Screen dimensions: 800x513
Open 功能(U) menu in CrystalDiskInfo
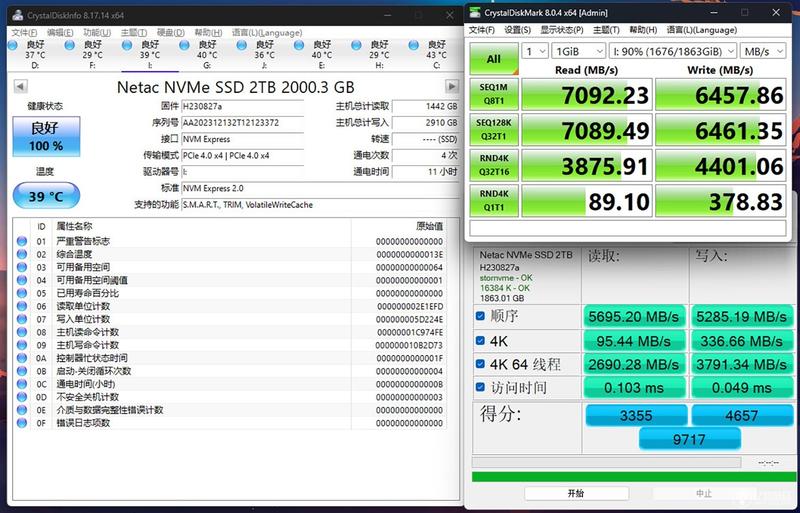click(x=97, y=33)
